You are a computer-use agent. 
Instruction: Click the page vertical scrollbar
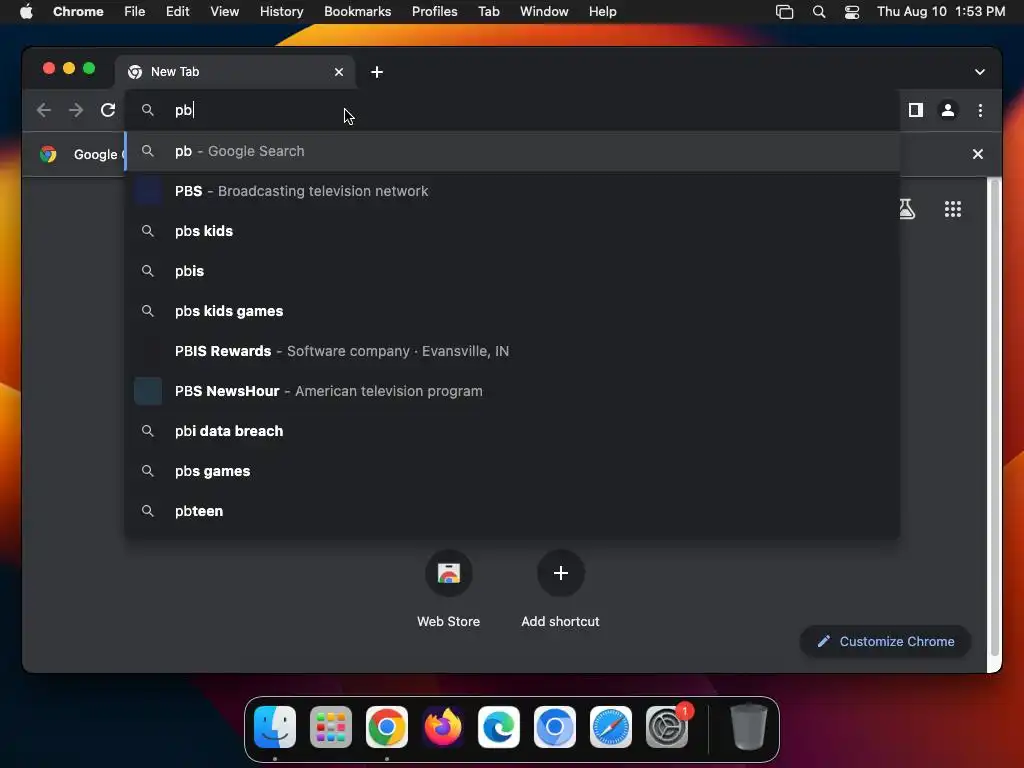click(x=995, y=418)
